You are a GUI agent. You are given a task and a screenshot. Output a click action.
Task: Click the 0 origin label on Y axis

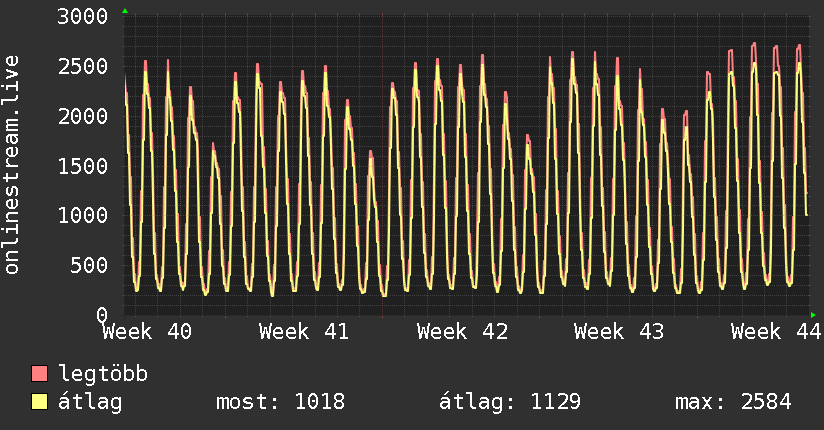(x=102, y=315)
